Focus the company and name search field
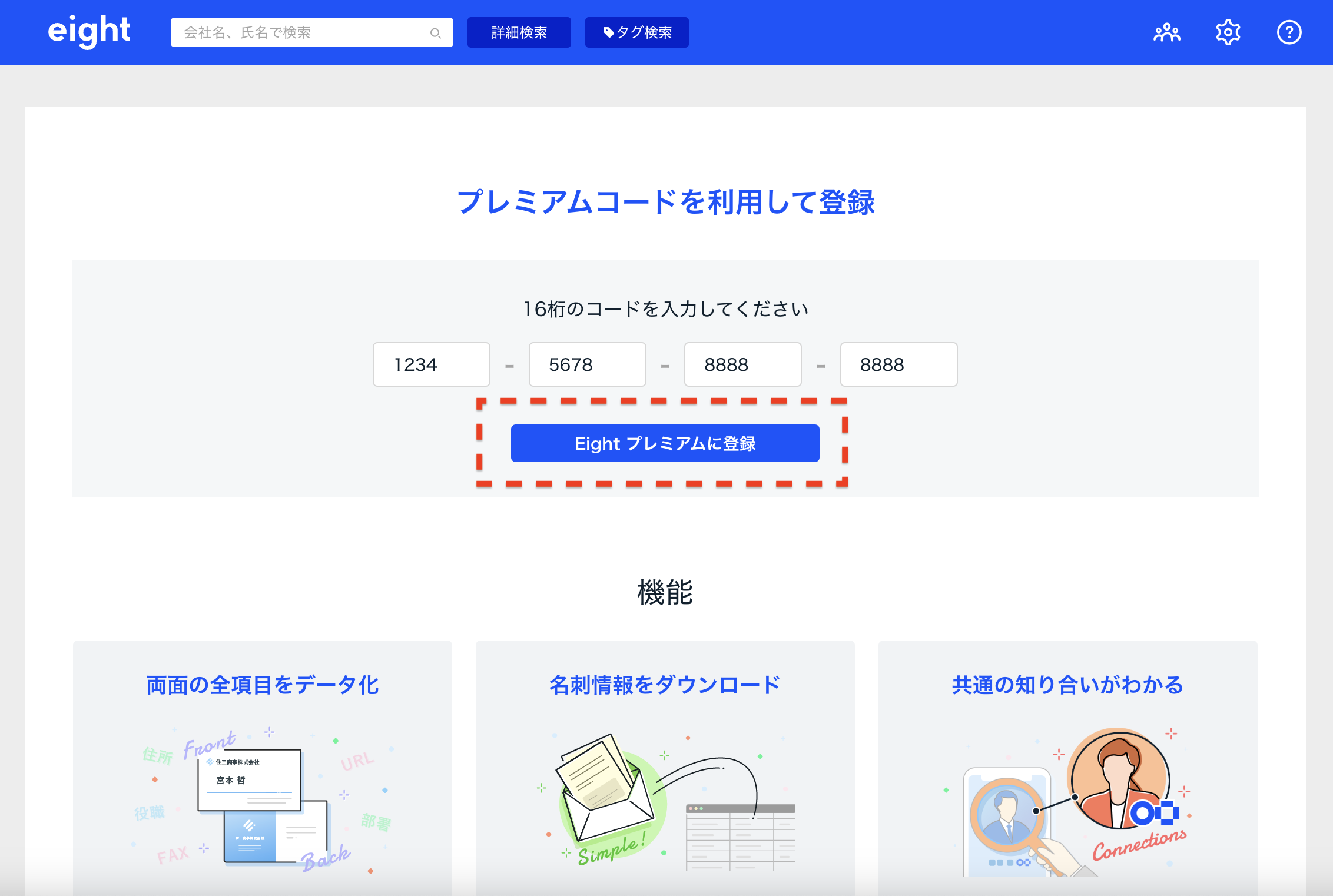The image size is (1333, 896). pyautogui.click(x=312, y=32)
